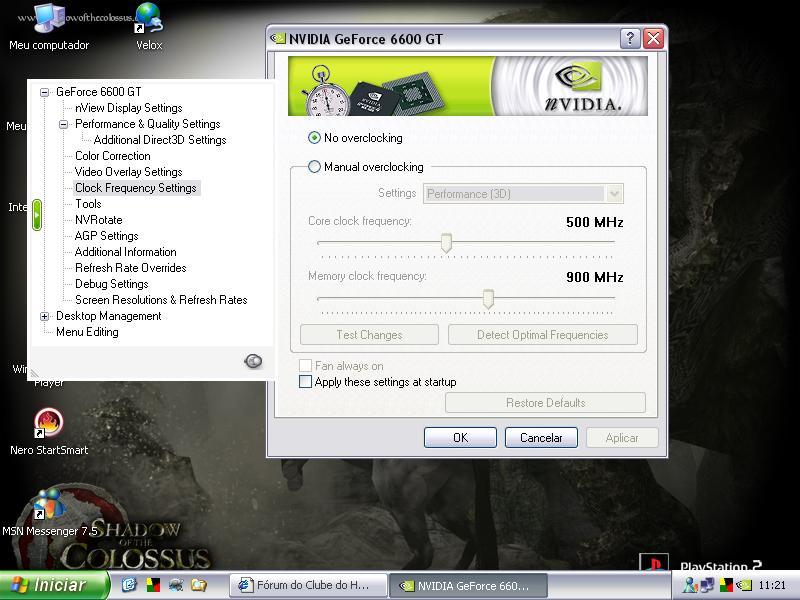Click the colorful squares tray icon
The width and height of the screenshot is (800, 600).
coord(726,585)
